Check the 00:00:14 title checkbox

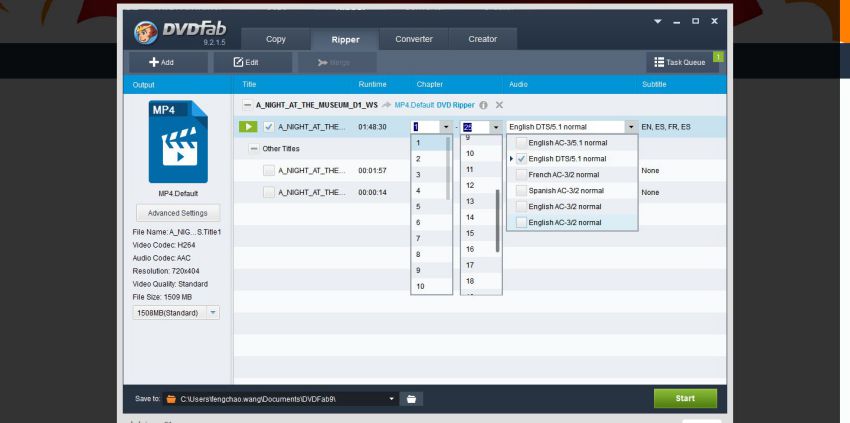tap(269, 192)
